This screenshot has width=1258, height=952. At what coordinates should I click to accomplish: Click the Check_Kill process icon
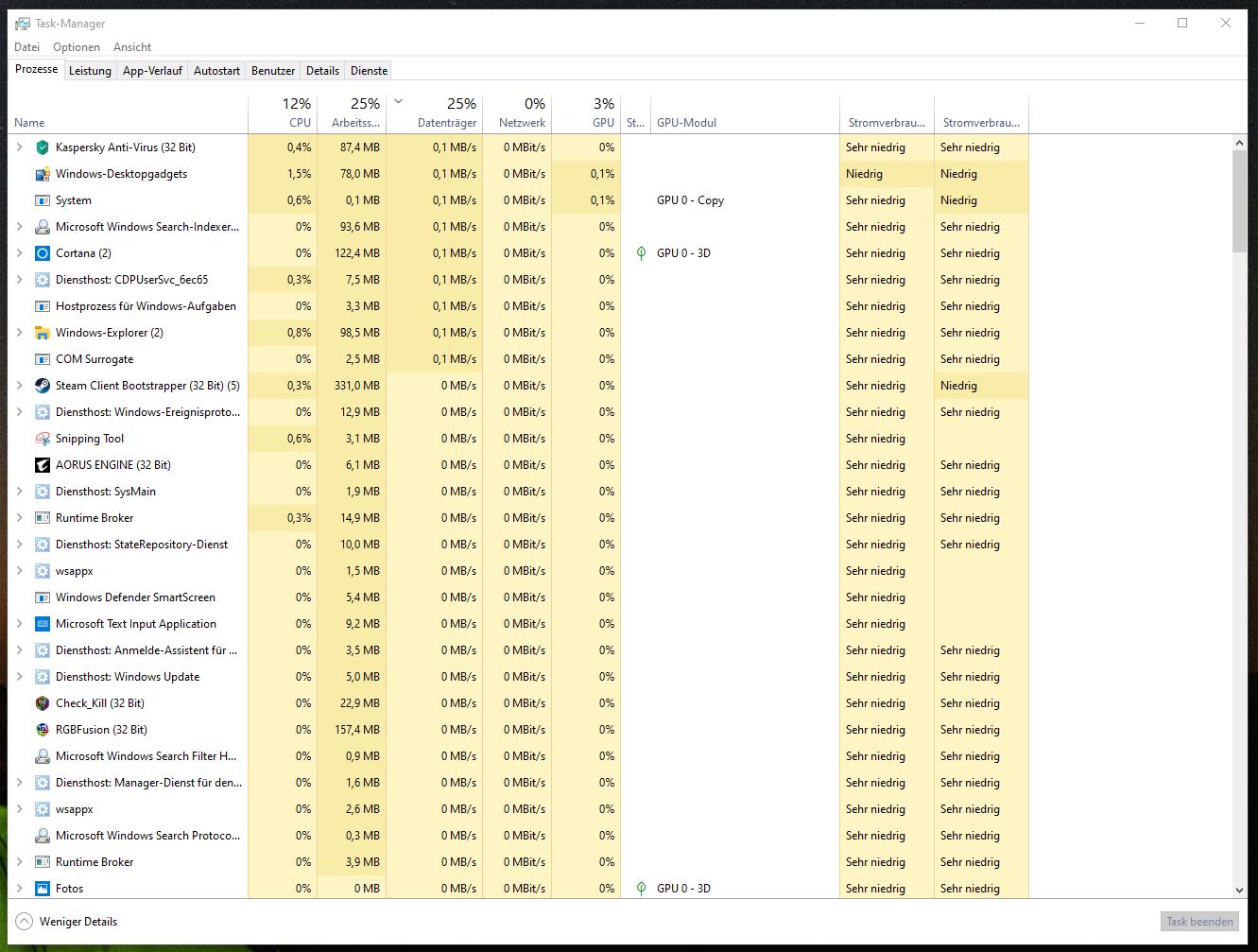point(42,703)
